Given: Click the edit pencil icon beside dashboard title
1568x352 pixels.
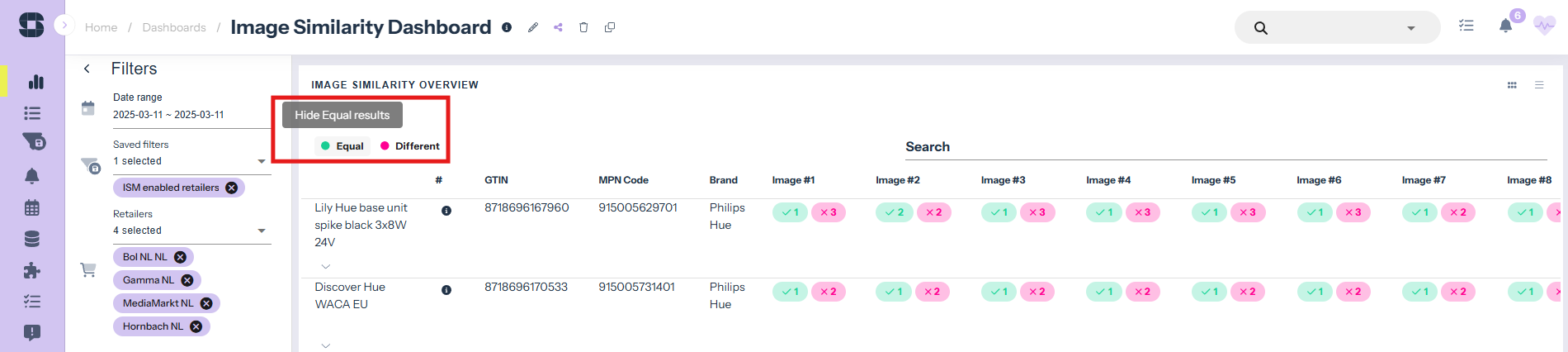Looking at the screenshot, I should pos(533,27).
